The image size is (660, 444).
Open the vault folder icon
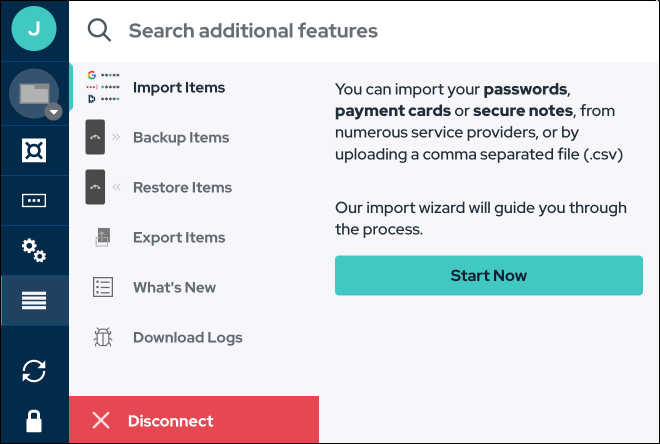(x=34, y=94)
